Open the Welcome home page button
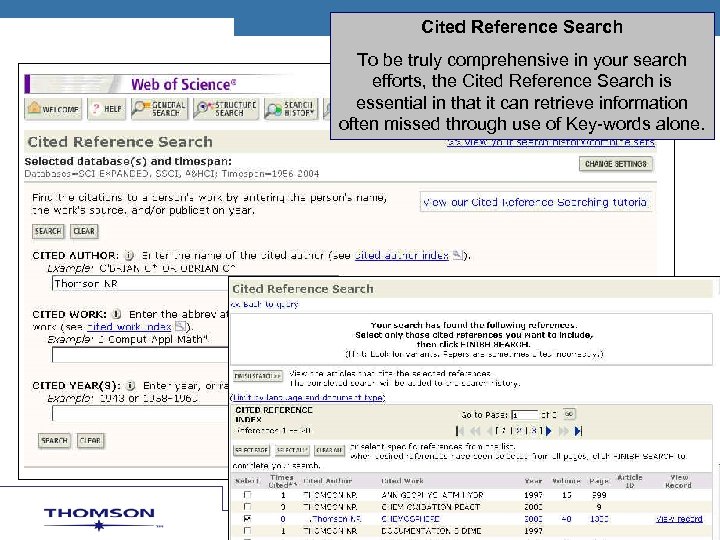The height and width of the screenshot is (540, 720). tap(53, 109)
